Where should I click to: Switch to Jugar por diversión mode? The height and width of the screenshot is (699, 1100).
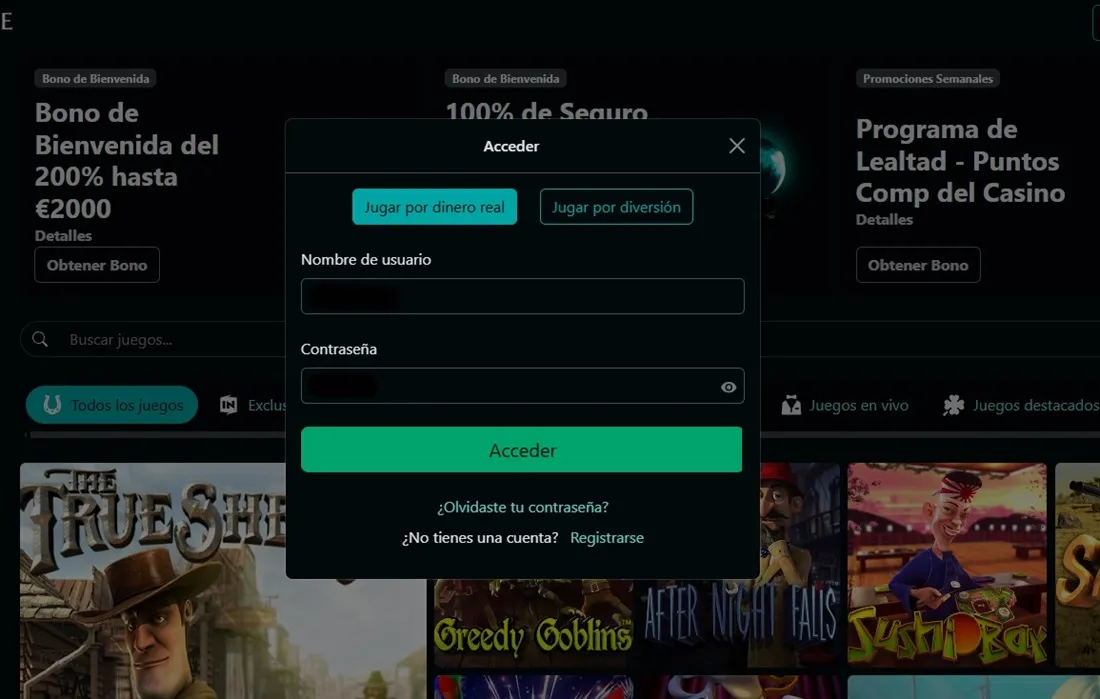(616, 207)
